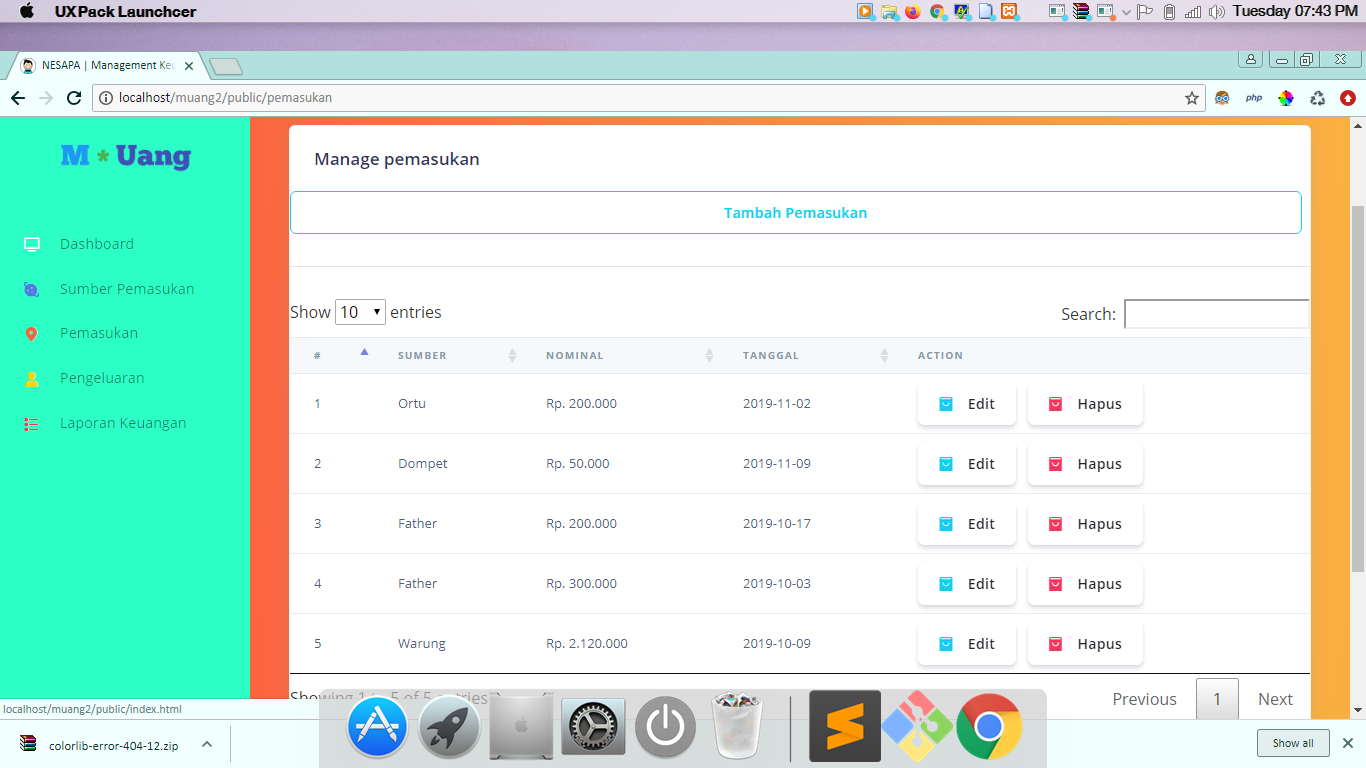Open Sublime Text from the dock
This screenshot has width=1366, height=768.
[x=845, y=726]
